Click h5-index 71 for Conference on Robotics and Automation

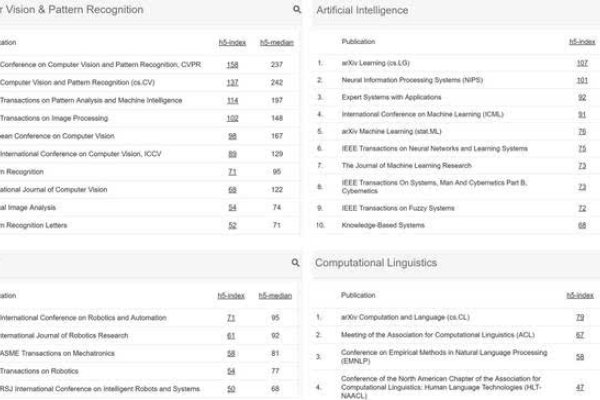pos(231,318)
